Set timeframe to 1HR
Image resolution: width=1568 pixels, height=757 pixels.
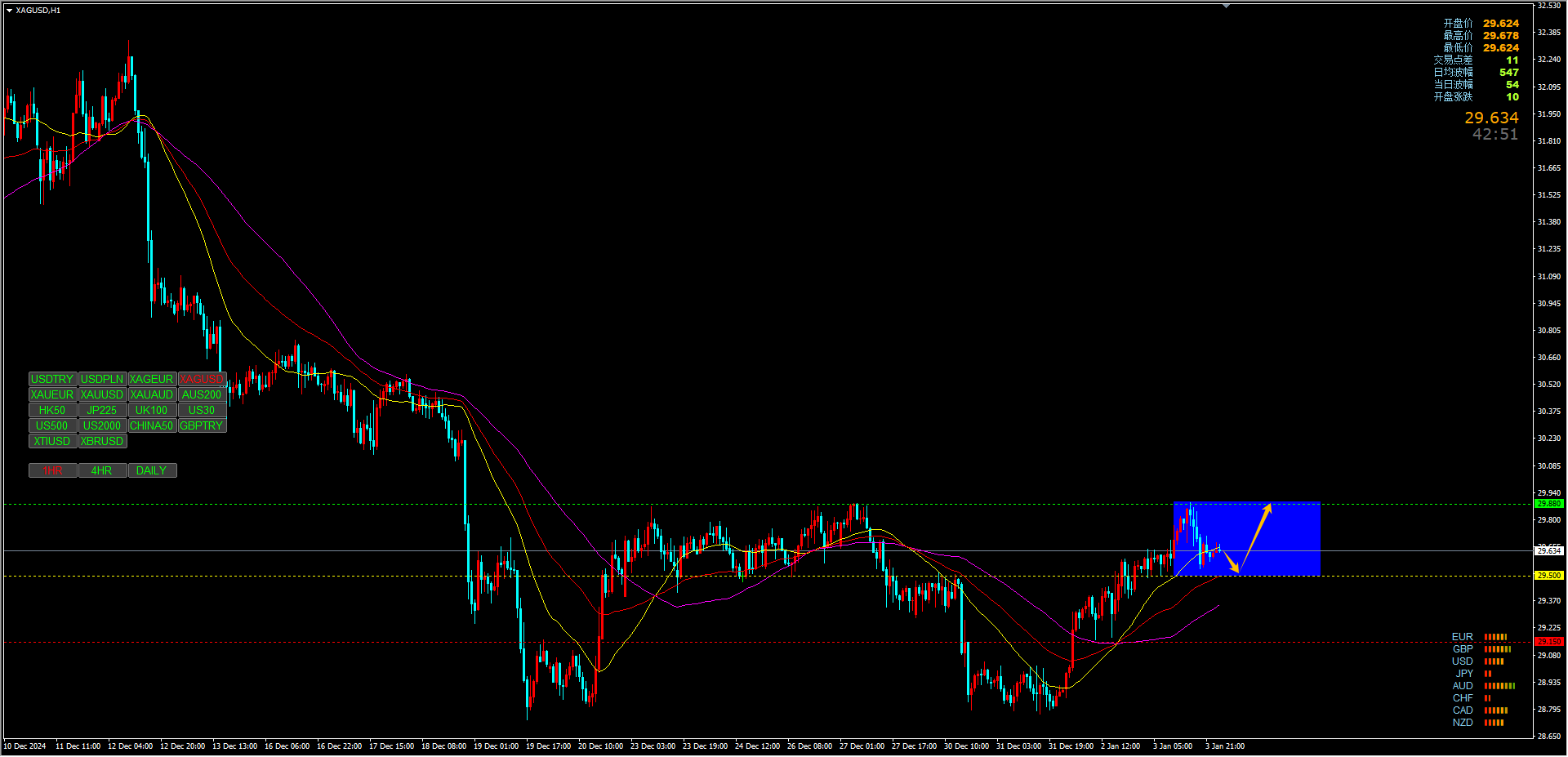52,470
